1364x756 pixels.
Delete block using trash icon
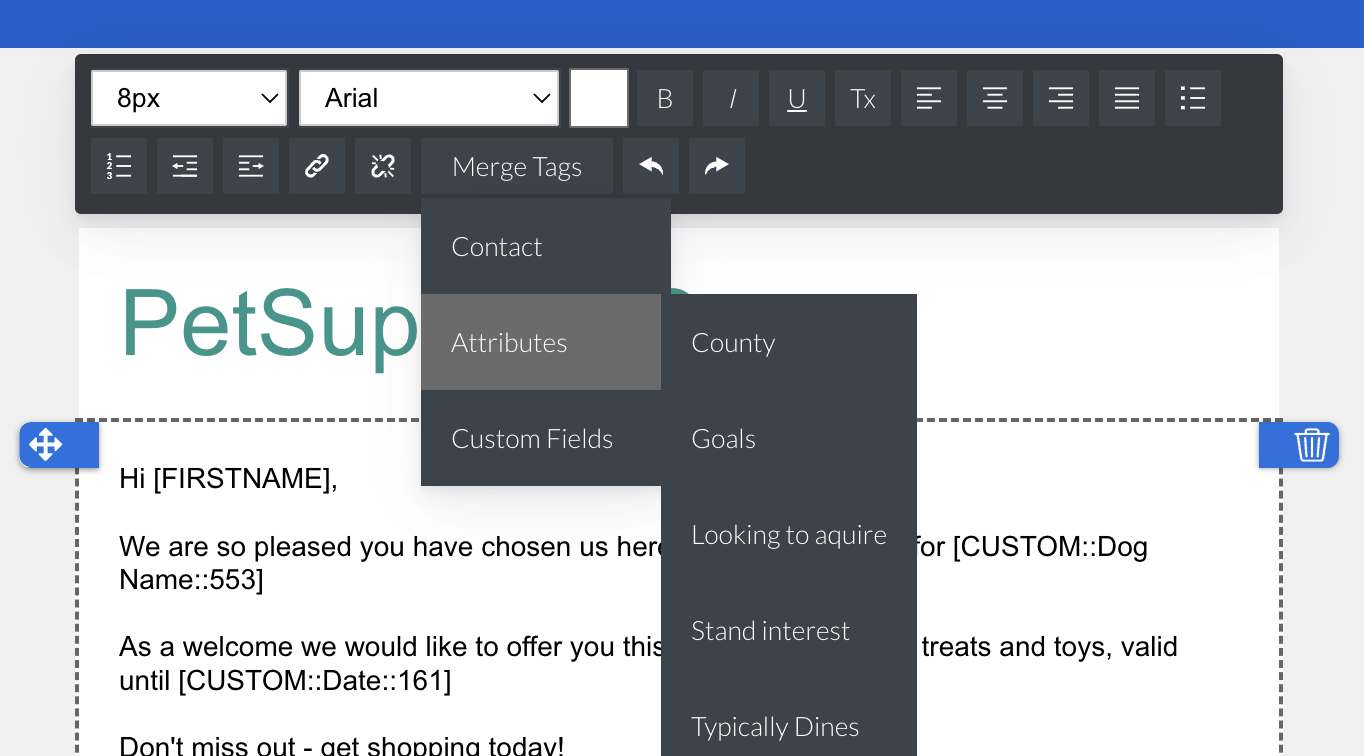[1311, 445]
